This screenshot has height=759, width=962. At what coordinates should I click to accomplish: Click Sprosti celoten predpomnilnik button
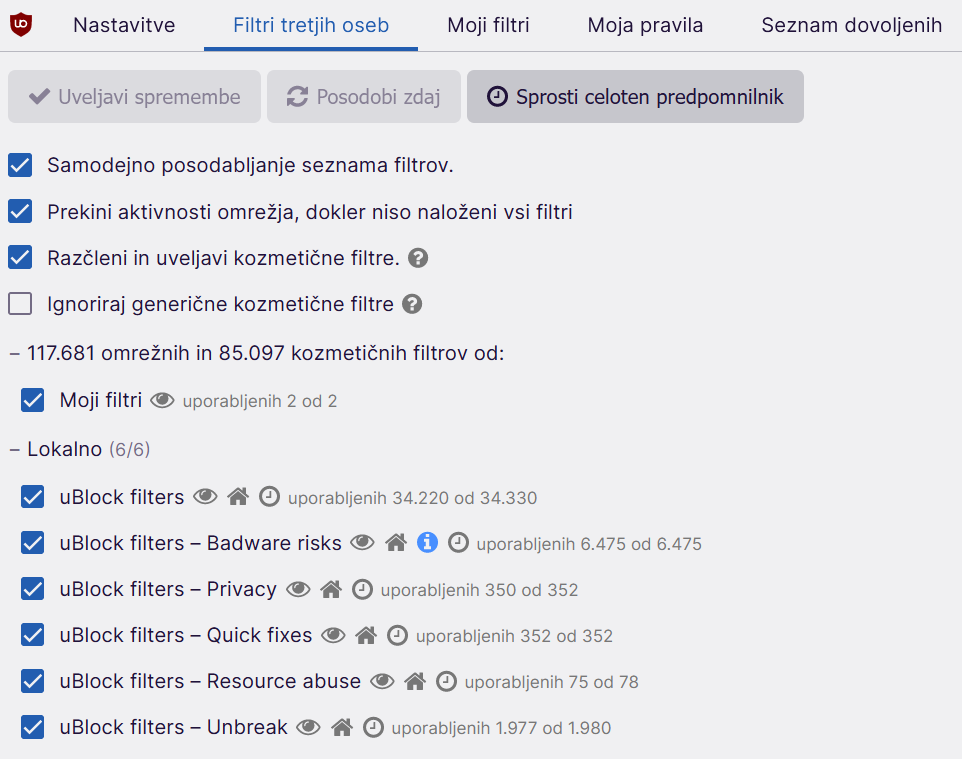click(x=635, y=96)
